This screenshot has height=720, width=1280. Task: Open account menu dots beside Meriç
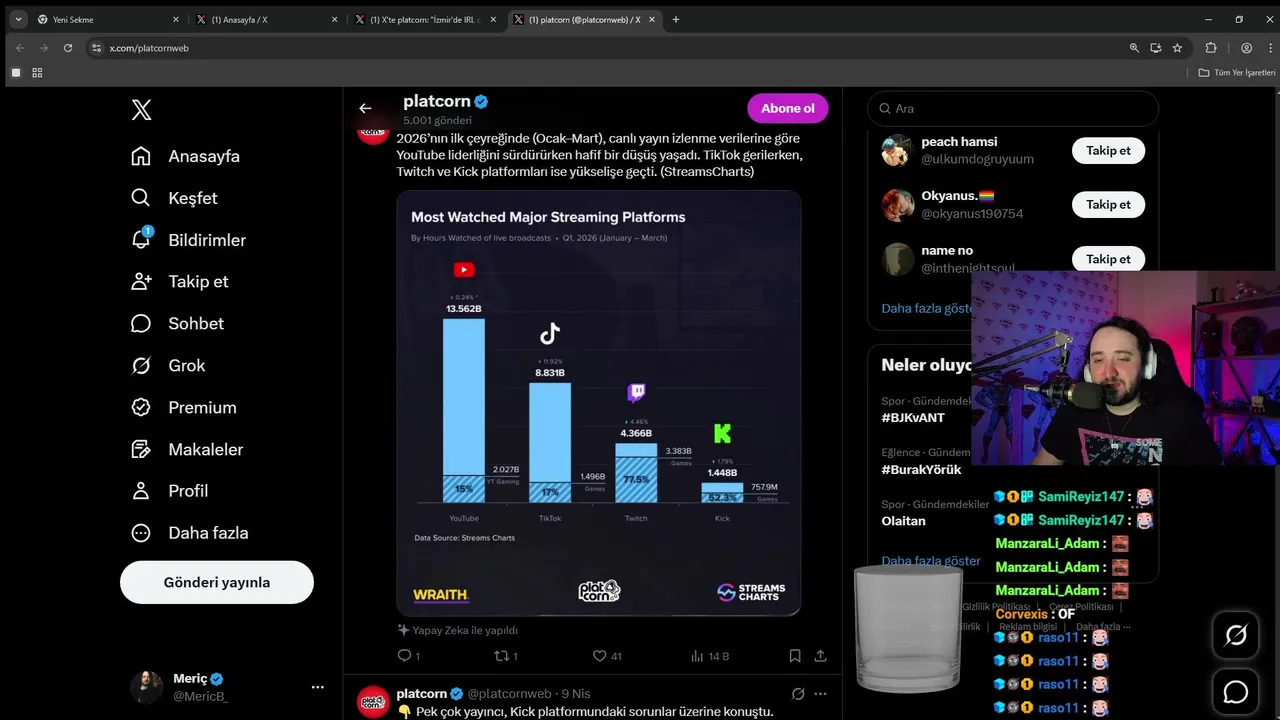[x=317, y=687]
